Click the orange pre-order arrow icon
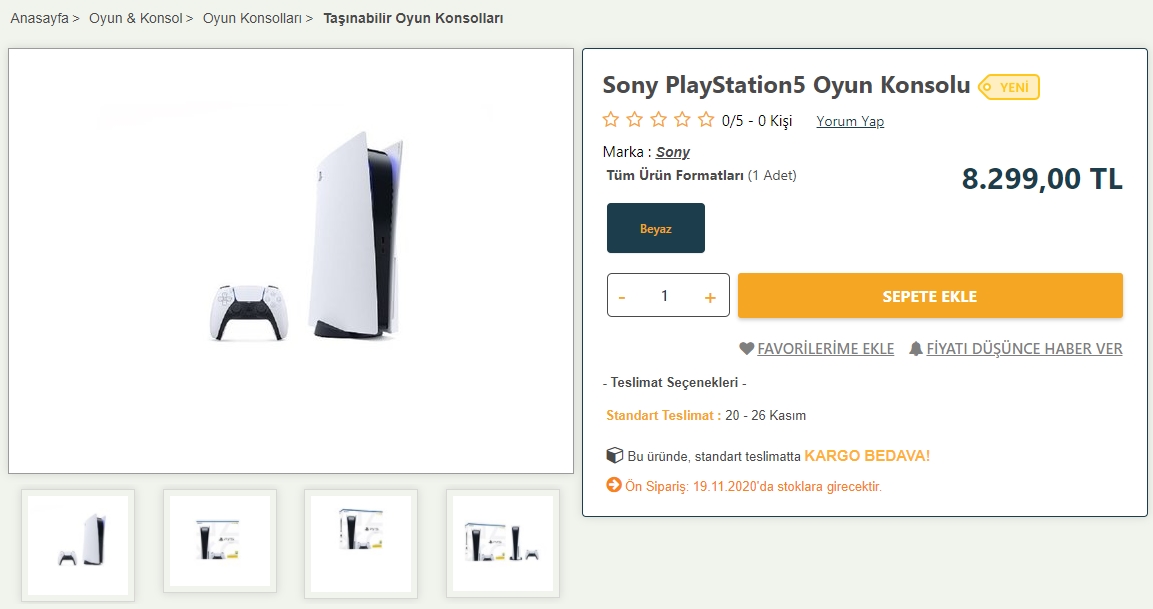The width and height of the screenshot is (1153, 609). point(614,486)
